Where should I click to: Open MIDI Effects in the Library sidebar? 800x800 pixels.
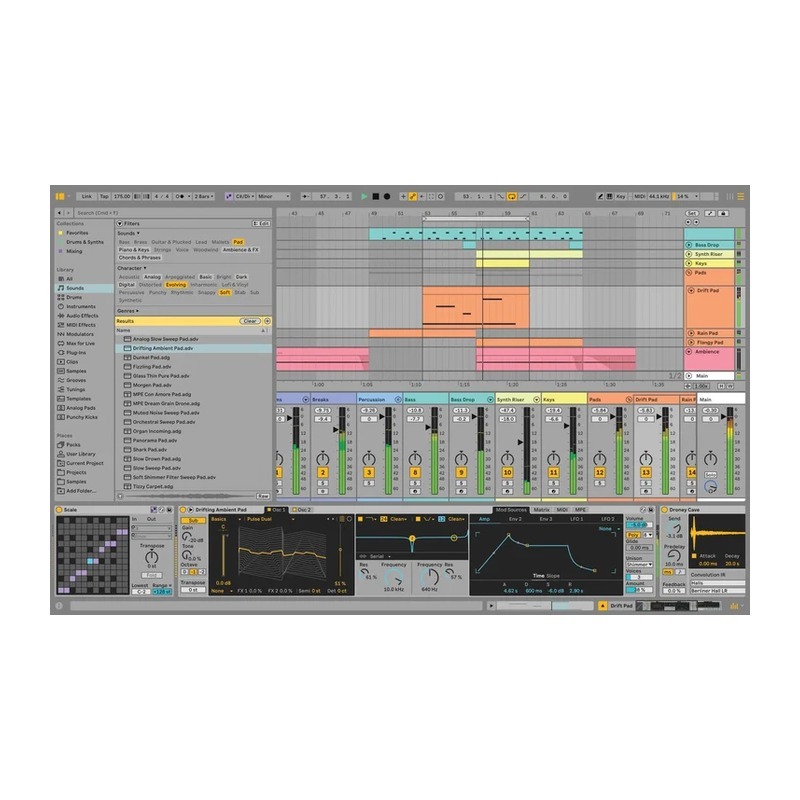coord(81,325)
